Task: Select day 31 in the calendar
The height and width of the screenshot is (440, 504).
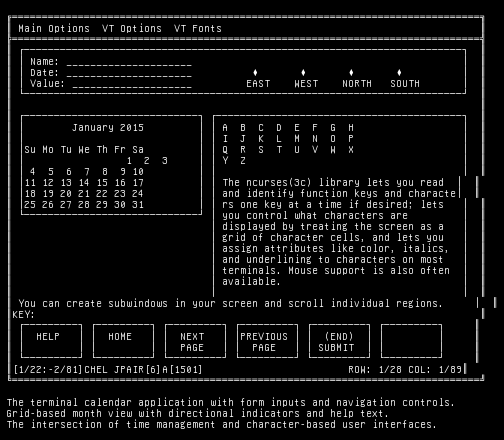Action: pyautogui.click(x=138, y=205)
